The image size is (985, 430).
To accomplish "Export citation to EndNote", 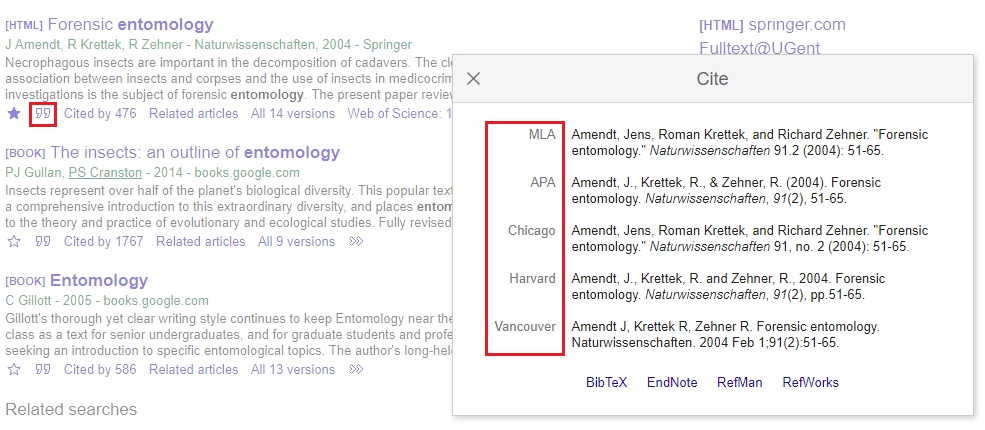I will (x=672, y=382).
